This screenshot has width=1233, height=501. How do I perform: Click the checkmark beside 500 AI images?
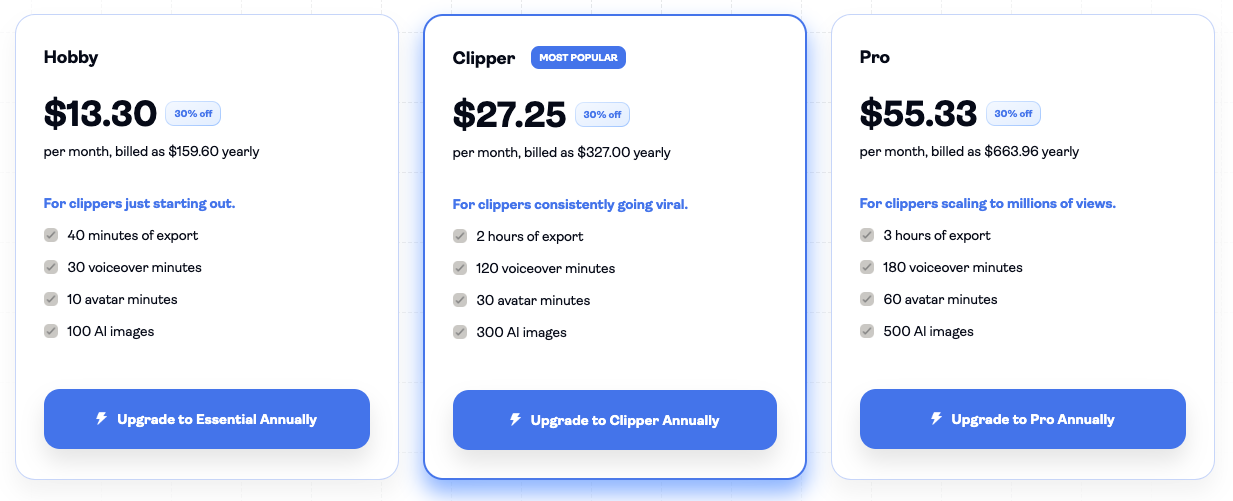tap(867, 331)
